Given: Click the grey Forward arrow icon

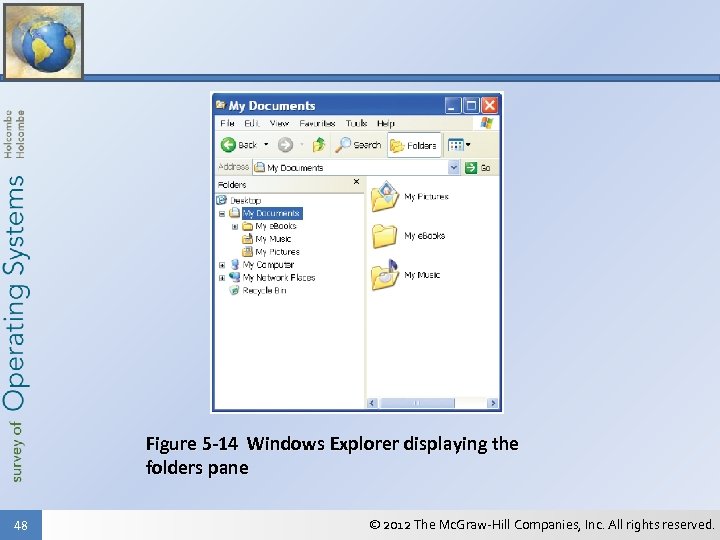Looking at the screenshot, I should pyautogui.click(x=285, y=145).
